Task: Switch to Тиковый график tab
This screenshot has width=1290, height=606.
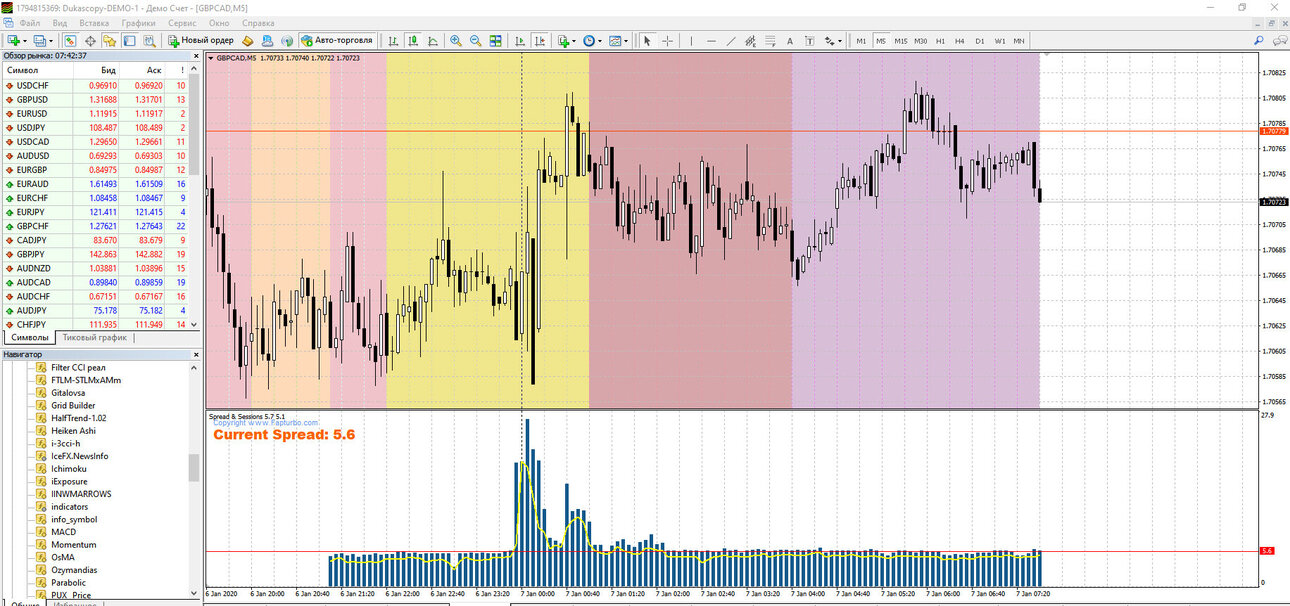Action: click(x=95, y=337)
